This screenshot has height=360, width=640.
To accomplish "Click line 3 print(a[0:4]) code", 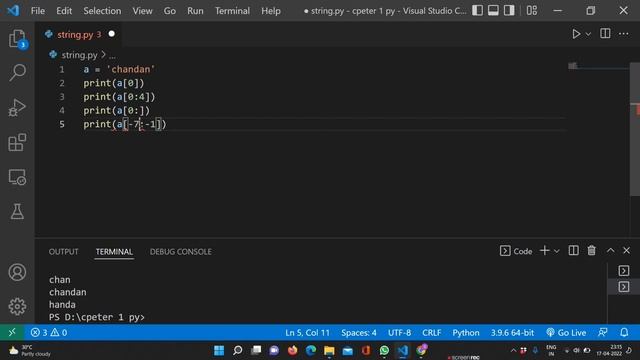I will [119, 97].
